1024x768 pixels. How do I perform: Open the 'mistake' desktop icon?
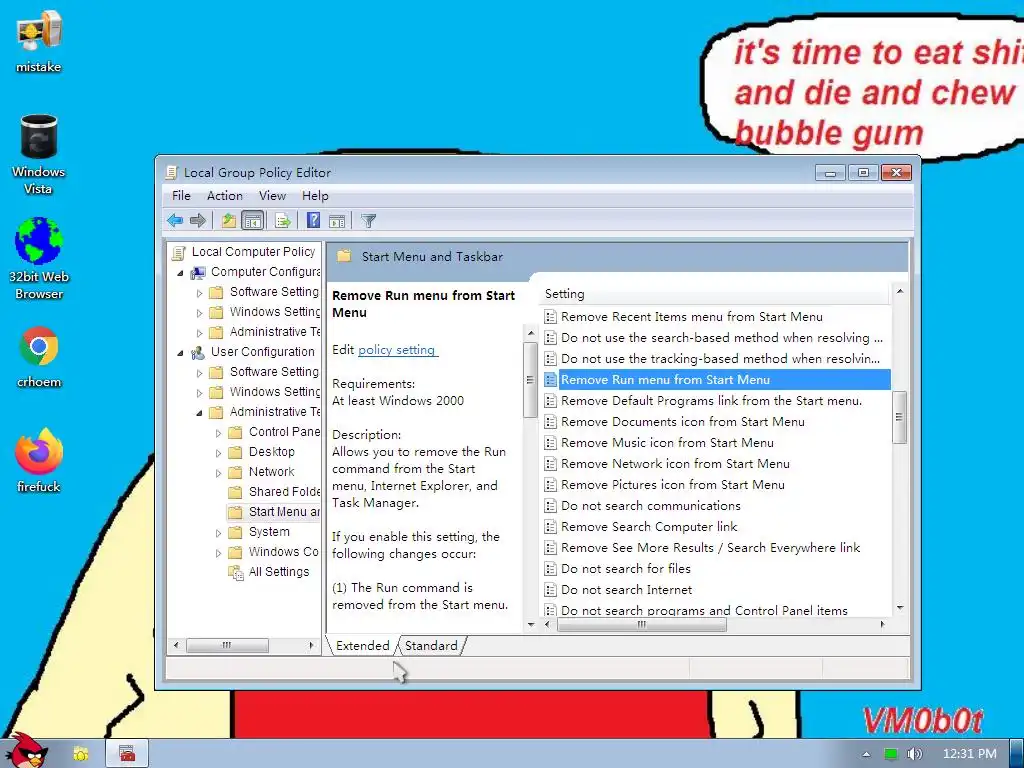pyautogui.click(x=39, y=40)
